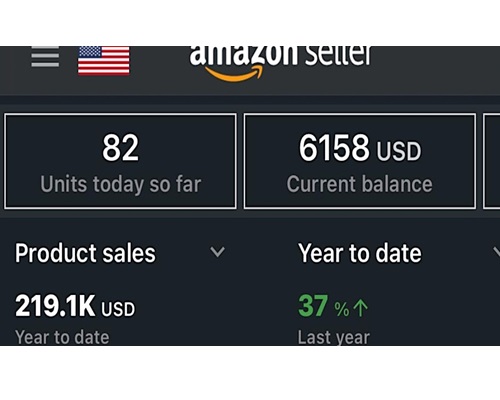Open the partially visible third summary card
This screenshot has width=500, height=400.
[x=492, y=161]
